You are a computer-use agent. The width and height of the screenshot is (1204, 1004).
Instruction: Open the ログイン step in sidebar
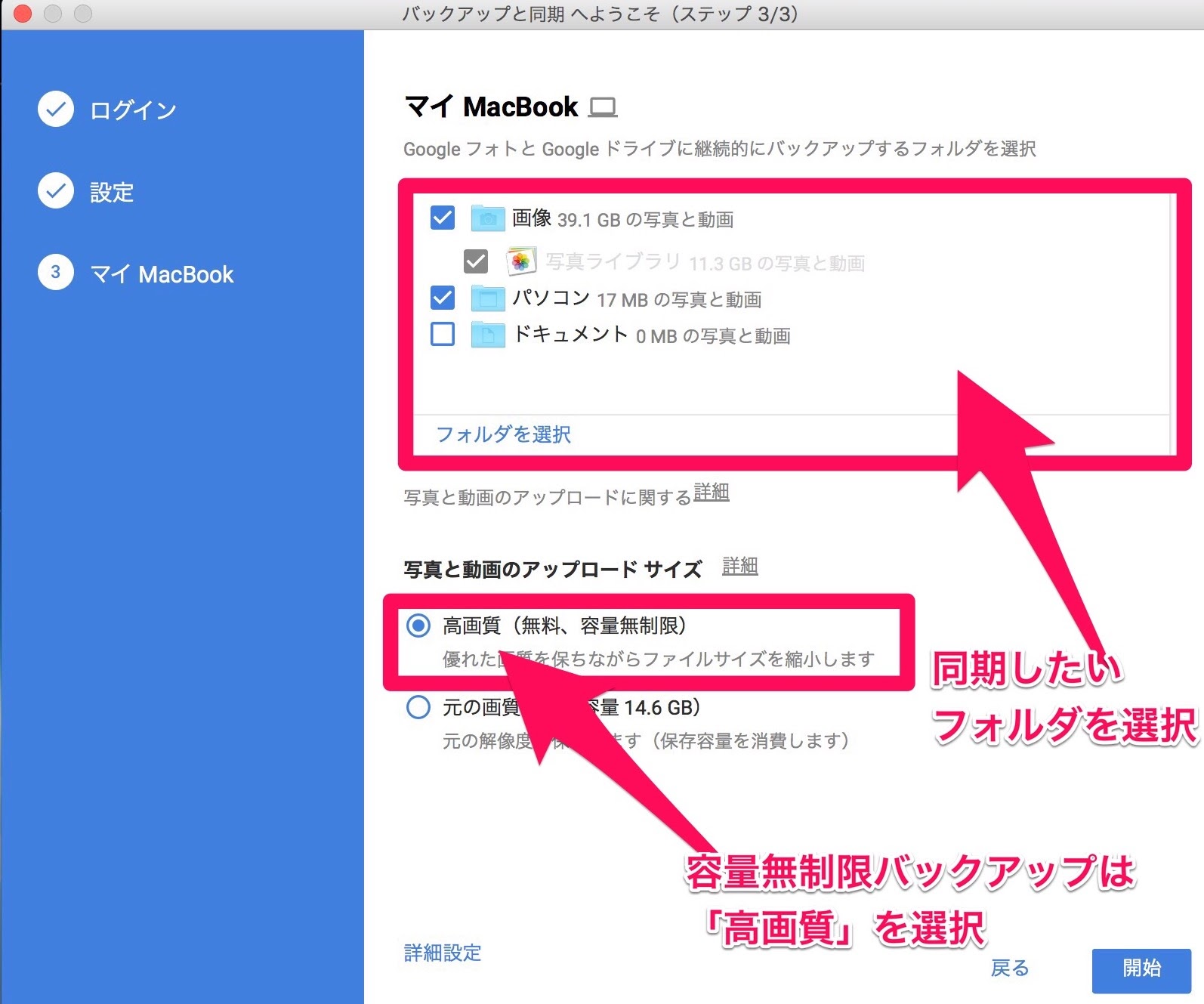tap(133, 110)
